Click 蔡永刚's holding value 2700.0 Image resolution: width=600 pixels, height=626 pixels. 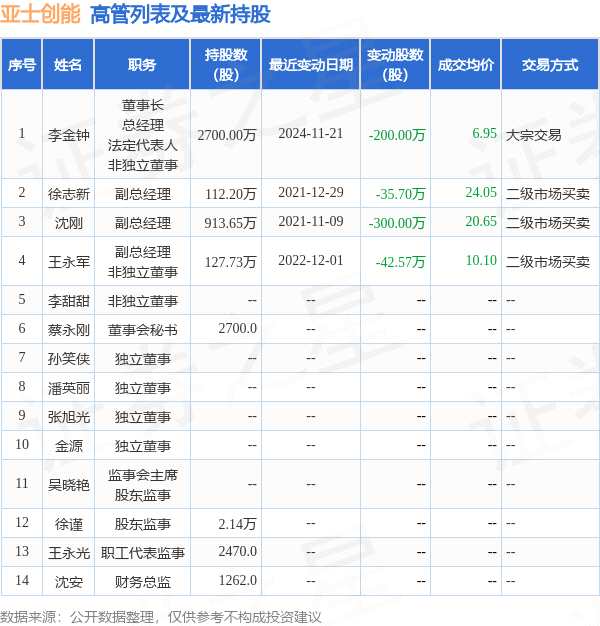click(x=237, y=328)
